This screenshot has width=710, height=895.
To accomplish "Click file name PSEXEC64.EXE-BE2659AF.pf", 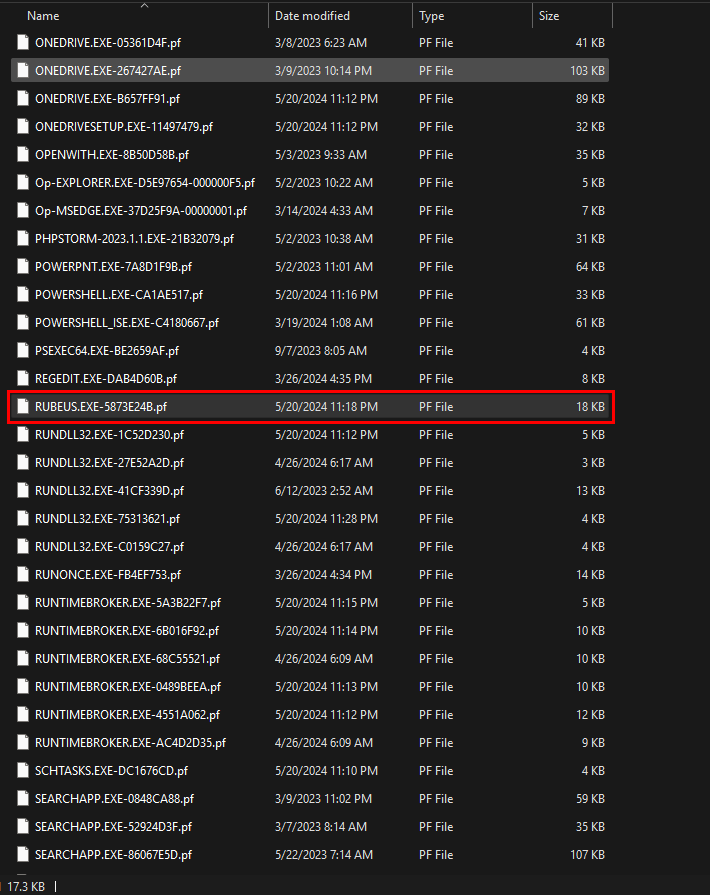I will click(x=107, y=350).
